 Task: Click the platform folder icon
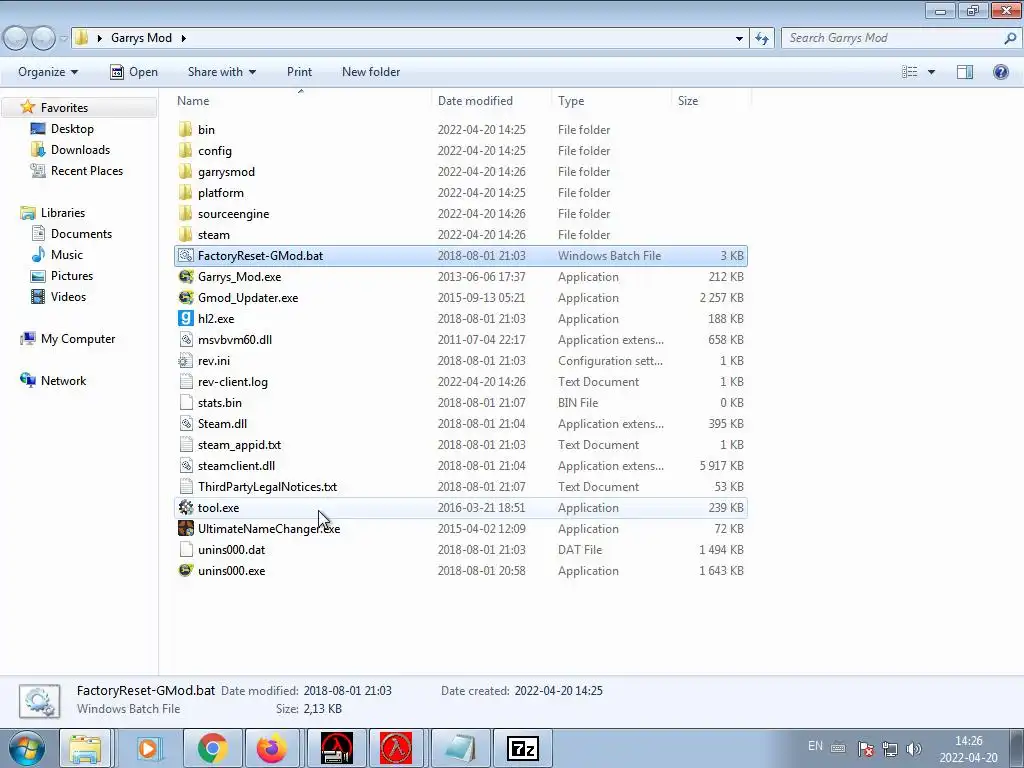185,192
